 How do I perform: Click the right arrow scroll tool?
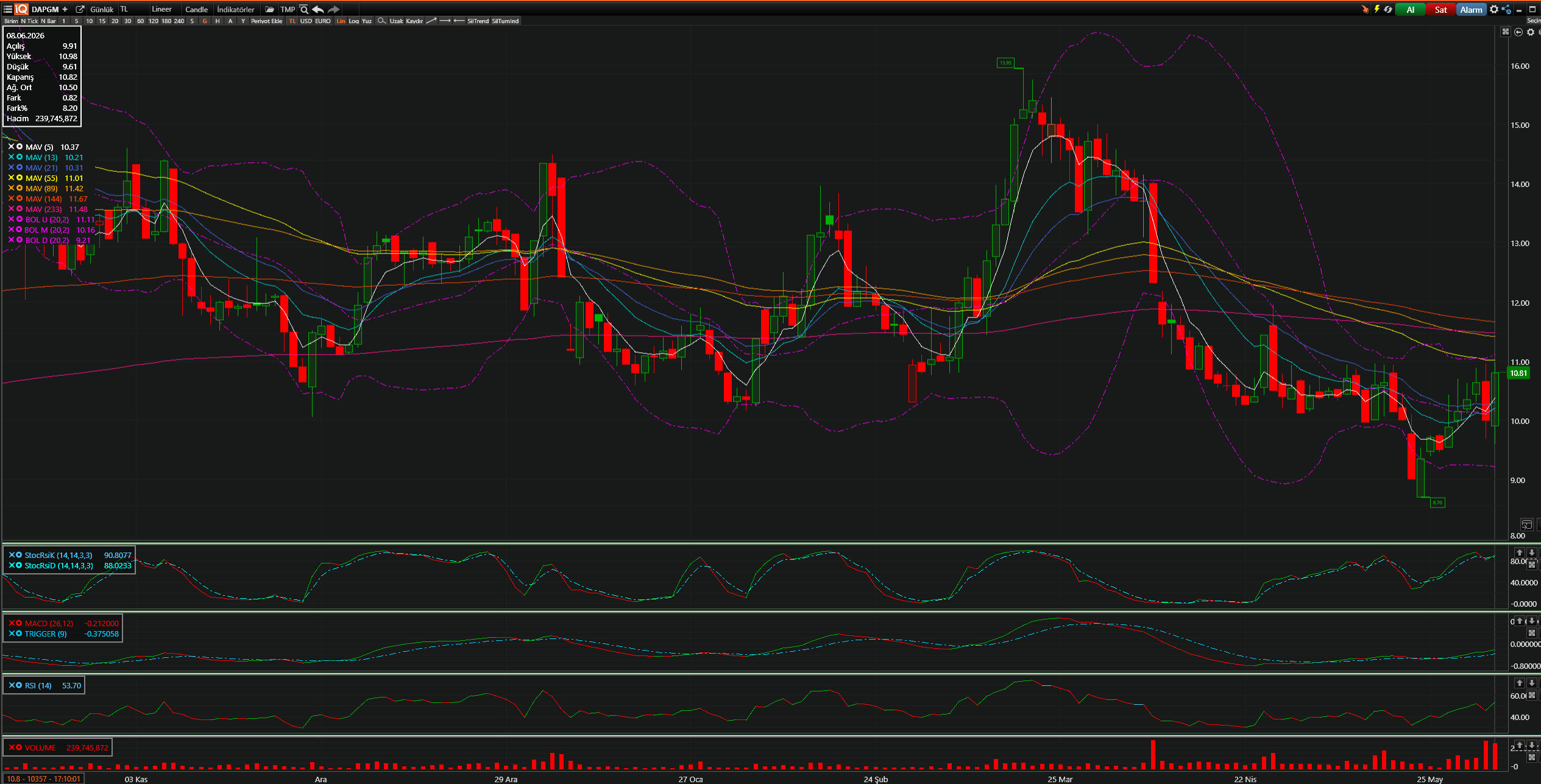coord(445,21)
